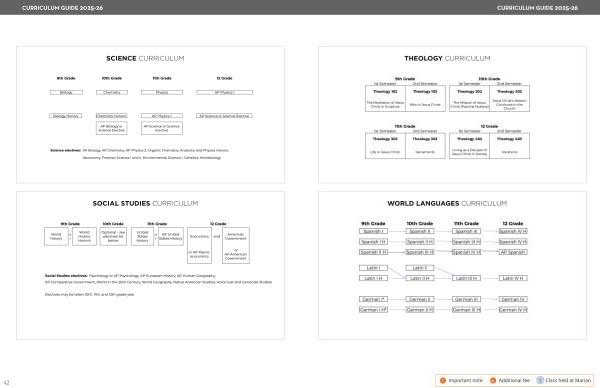Image resolution: width=600 pixels, height=388 pixels.
Task: Select the Spanish I box under 9th Grade
Action: (x=373, y=231)
